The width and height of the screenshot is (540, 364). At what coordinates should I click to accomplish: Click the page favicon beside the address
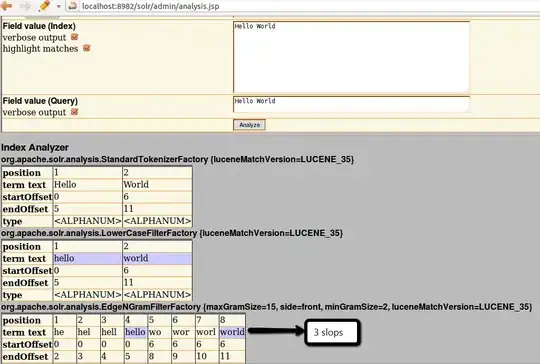tap(72, 6)
